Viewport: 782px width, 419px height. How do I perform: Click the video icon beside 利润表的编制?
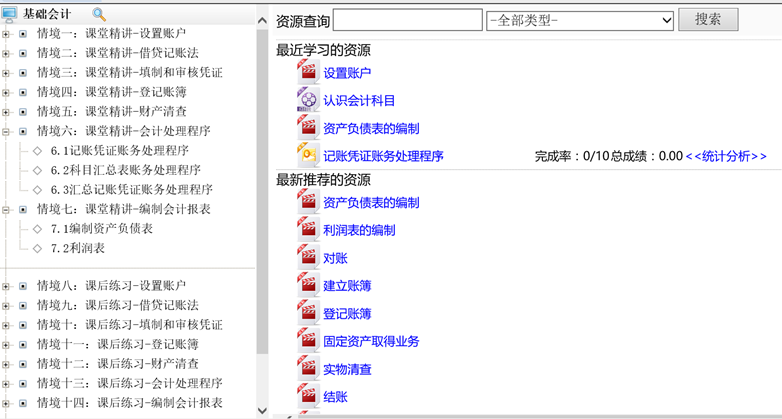pyautogui.click(x=307, y=229)
